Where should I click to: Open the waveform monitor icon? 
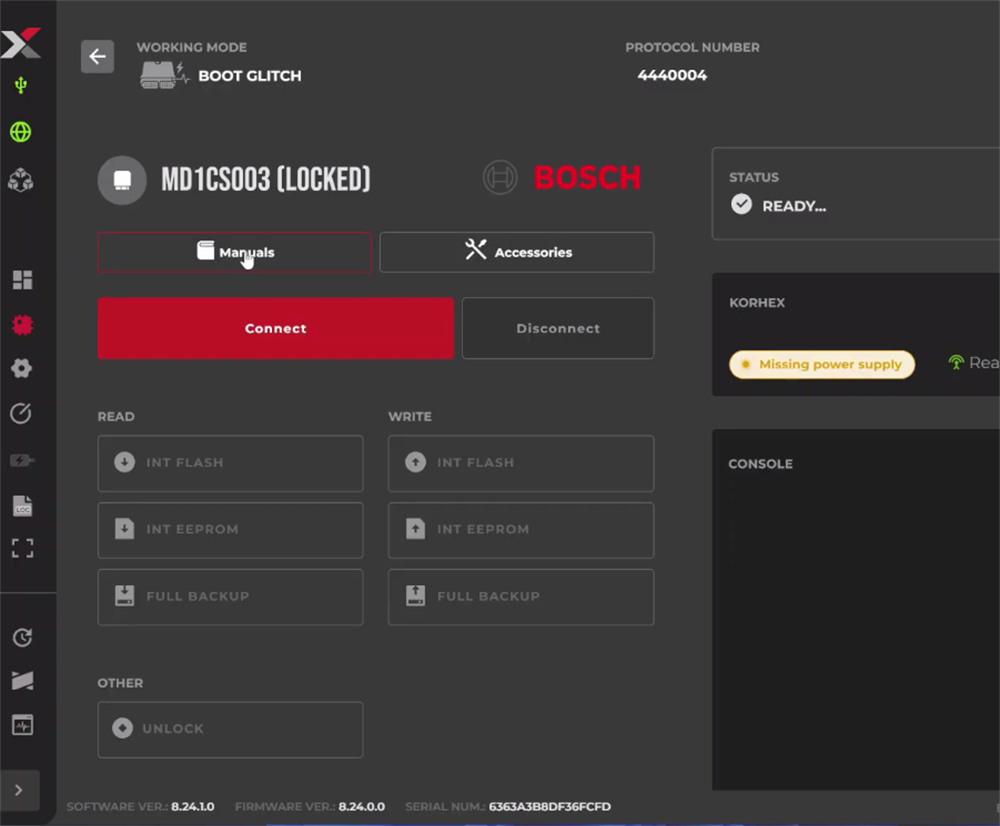[22, 725]
